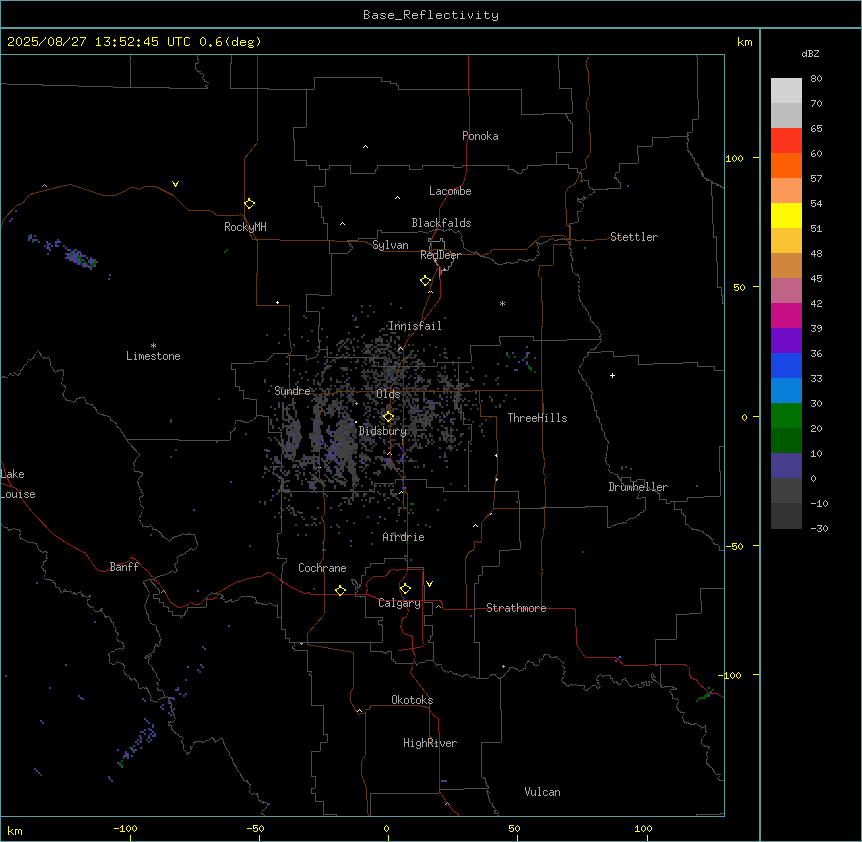Click the Stettler city label
The width and height of the screenshot is (862, 842).
pos(634,237)
